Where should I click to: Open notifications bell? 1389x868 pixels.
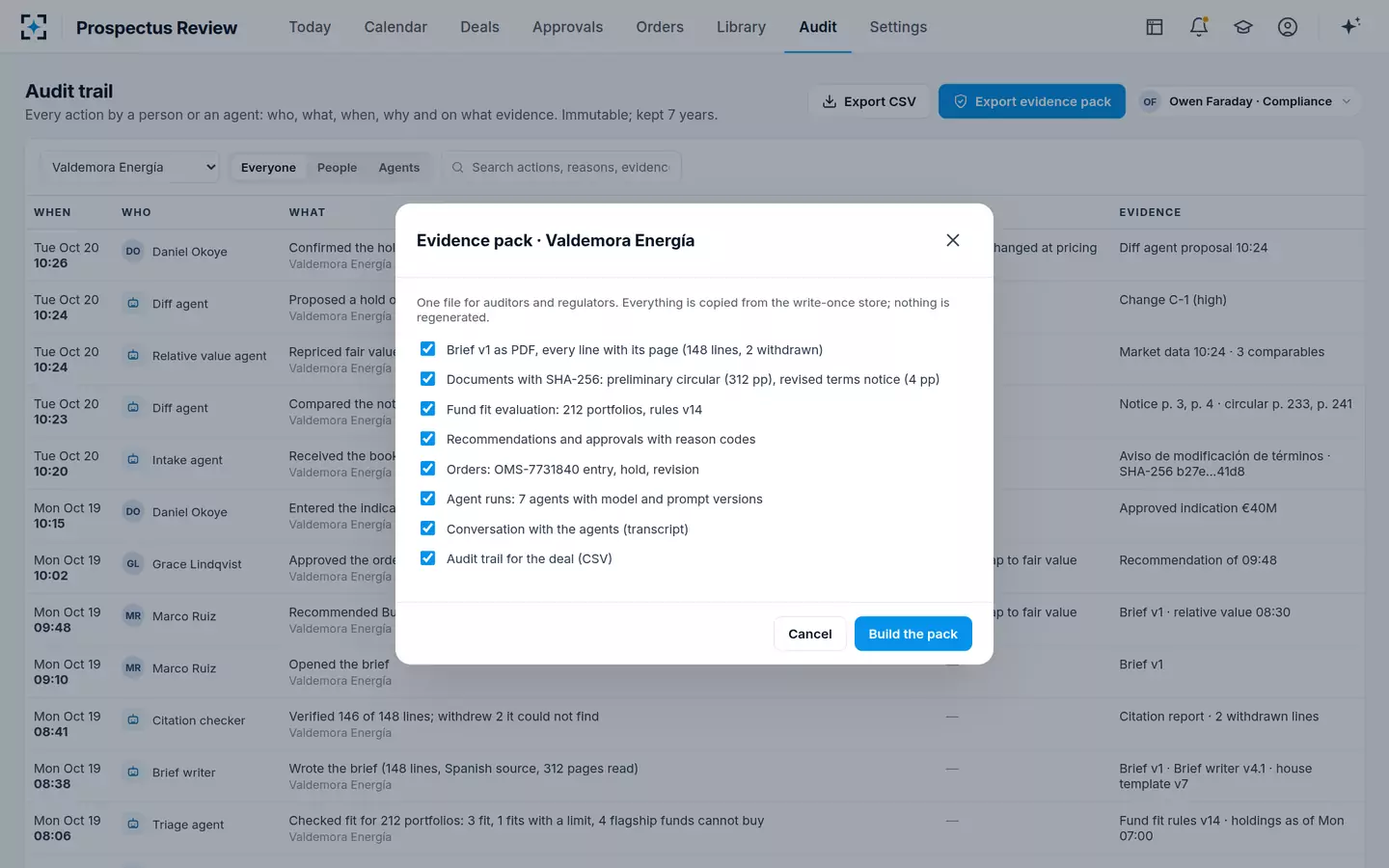[1199, 27]
